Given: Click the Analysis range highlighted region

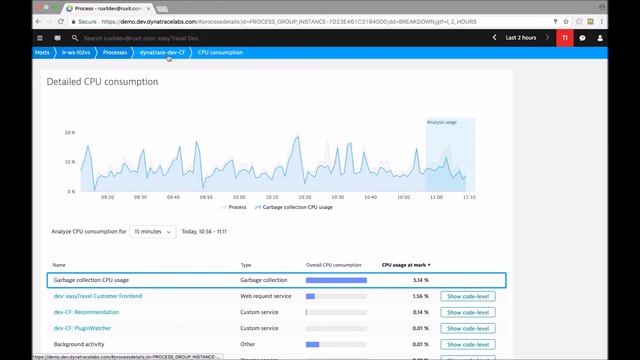Looking at the screenshot, I should [450, 155].
